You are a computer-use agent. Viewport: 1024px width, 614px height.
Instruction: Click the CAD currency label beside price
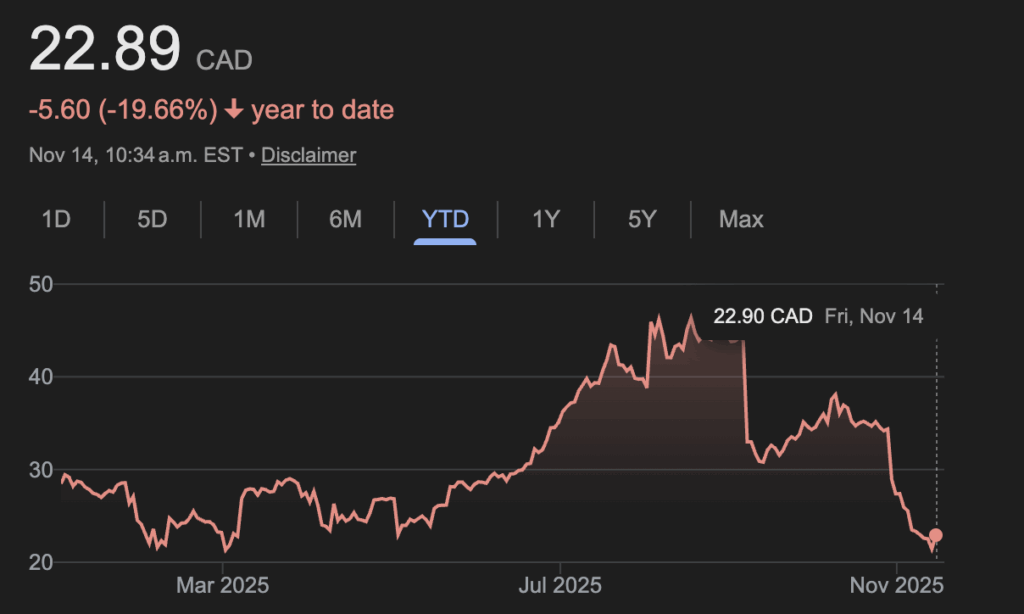[224, 61]
